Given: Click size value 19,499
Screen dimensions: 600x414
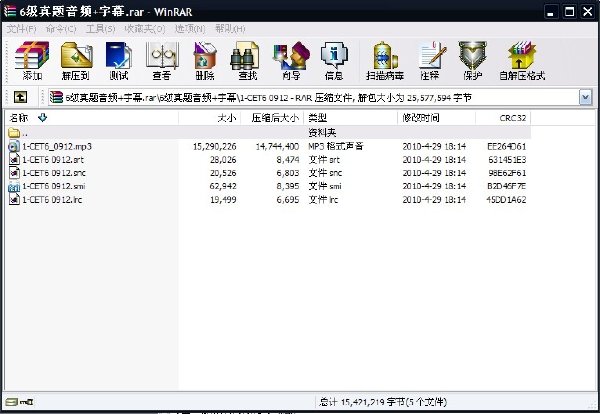Looking at the screenshot, I should pos(223,199).
